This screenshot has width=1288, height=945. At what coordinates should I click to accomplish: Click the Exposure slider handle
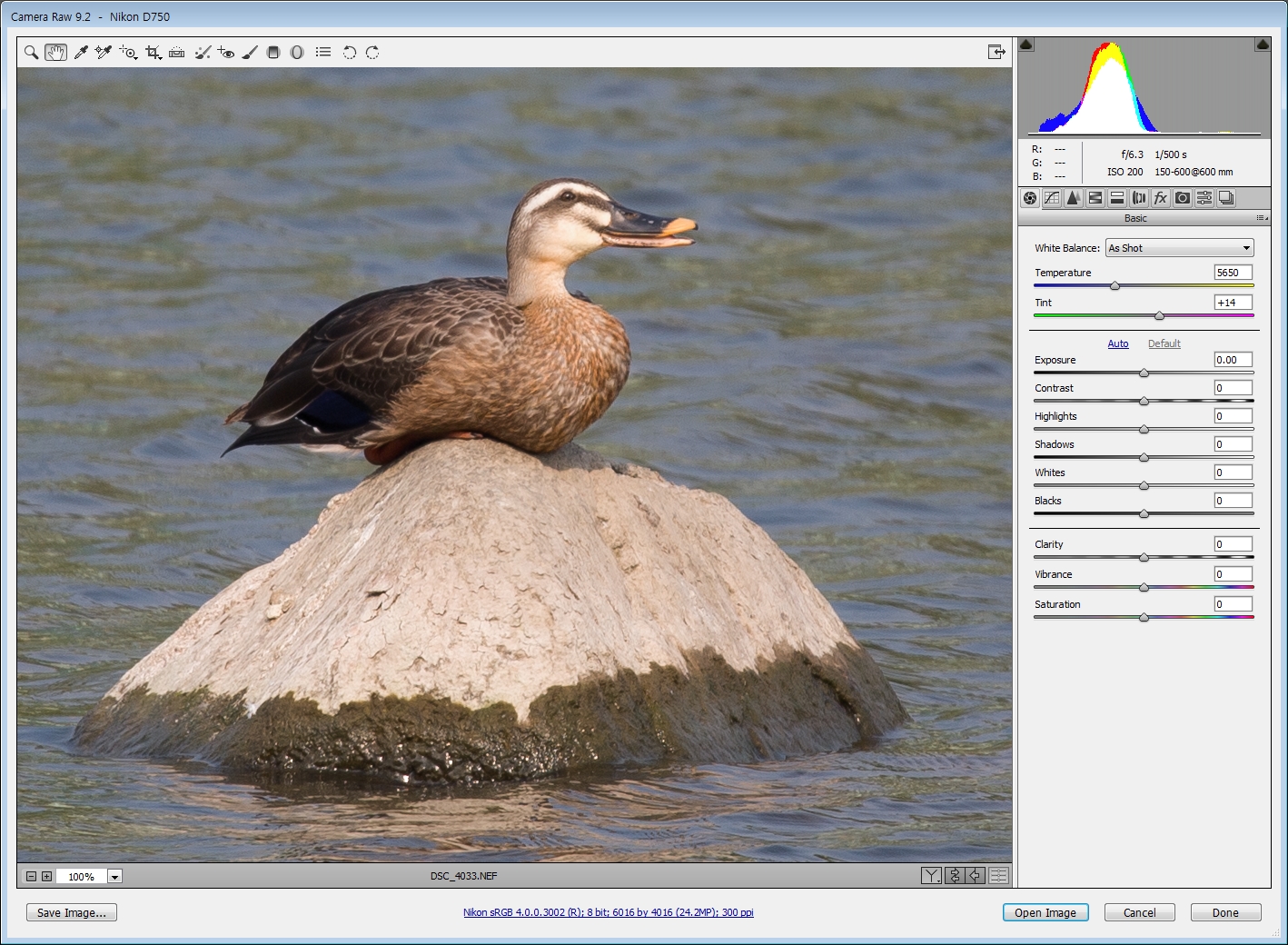pyautogui.click(x=1144, y=373)
